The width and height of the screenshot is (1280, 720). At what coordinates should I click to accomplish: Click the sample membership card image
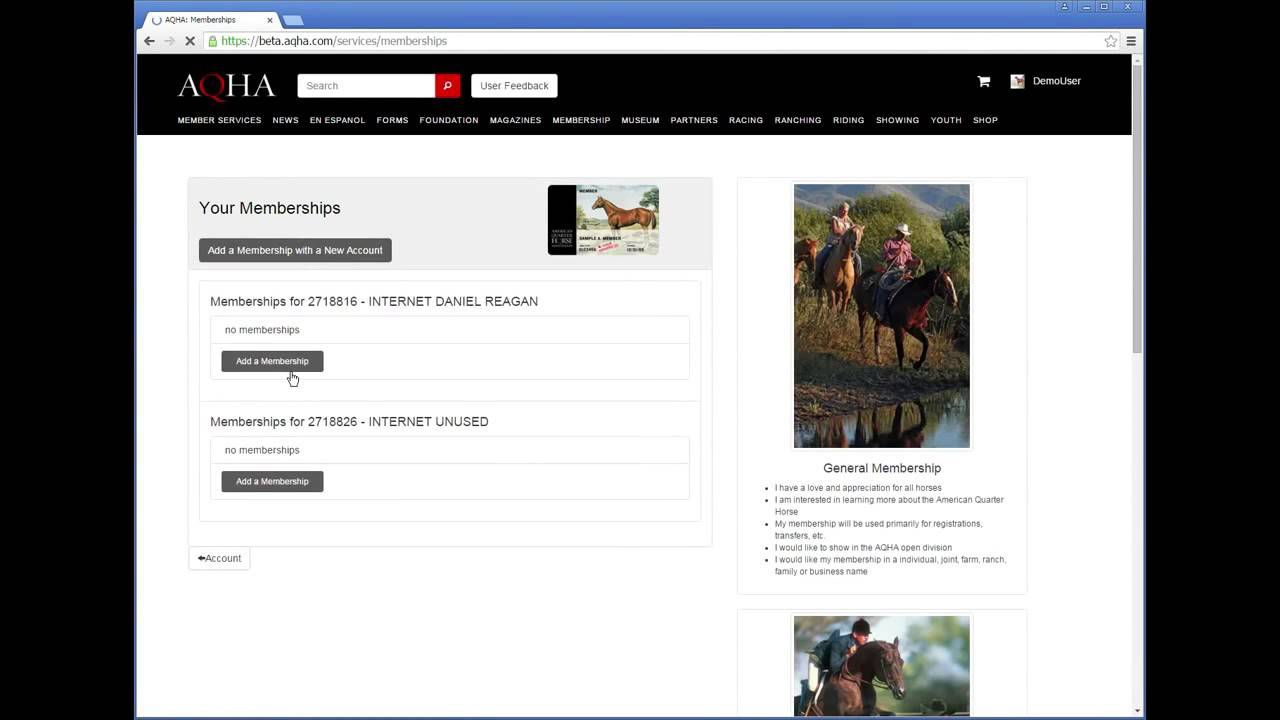(x=603, y=220)
